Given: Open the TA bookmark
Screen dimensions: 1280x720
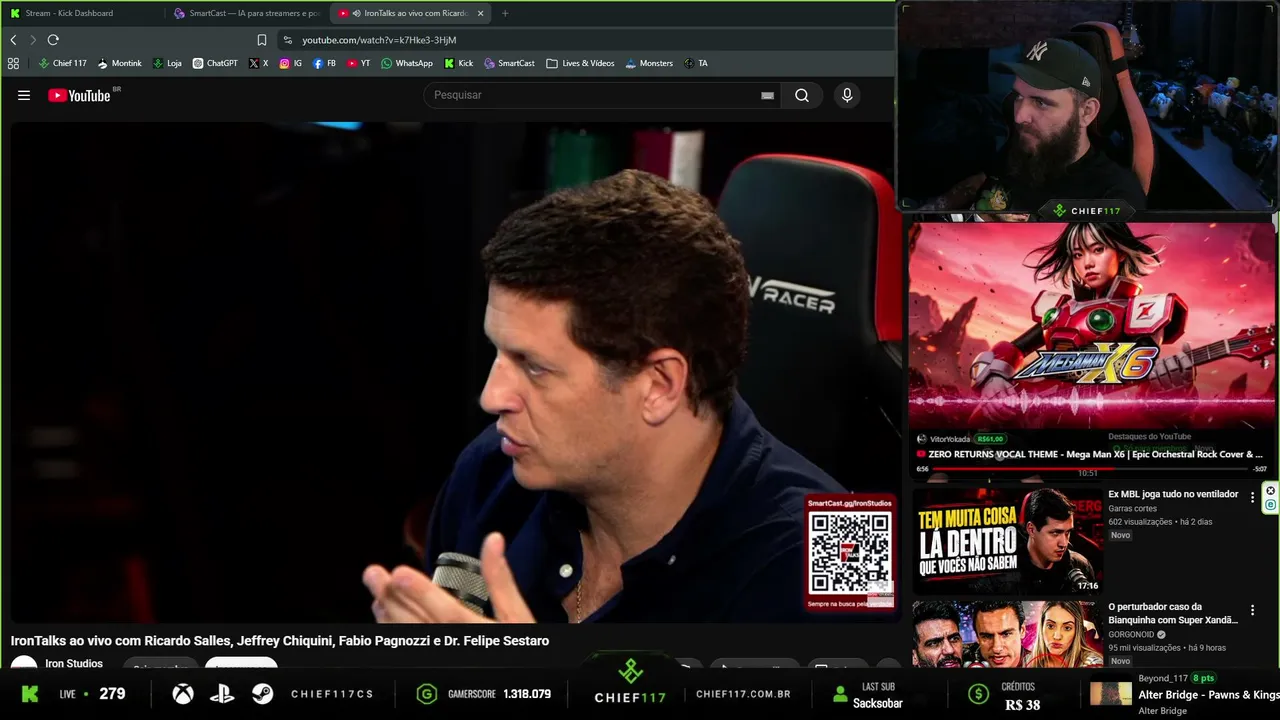Looking at the screenshot, I should 696,63.
